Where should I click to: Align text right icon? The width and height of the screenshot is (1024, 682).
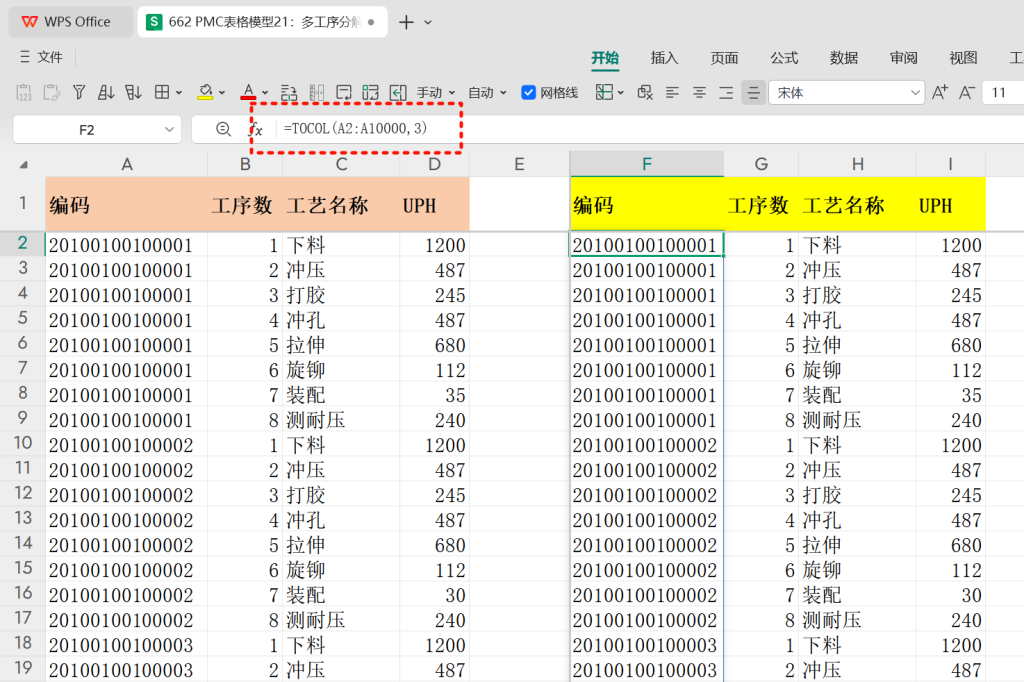click(726, 93)
